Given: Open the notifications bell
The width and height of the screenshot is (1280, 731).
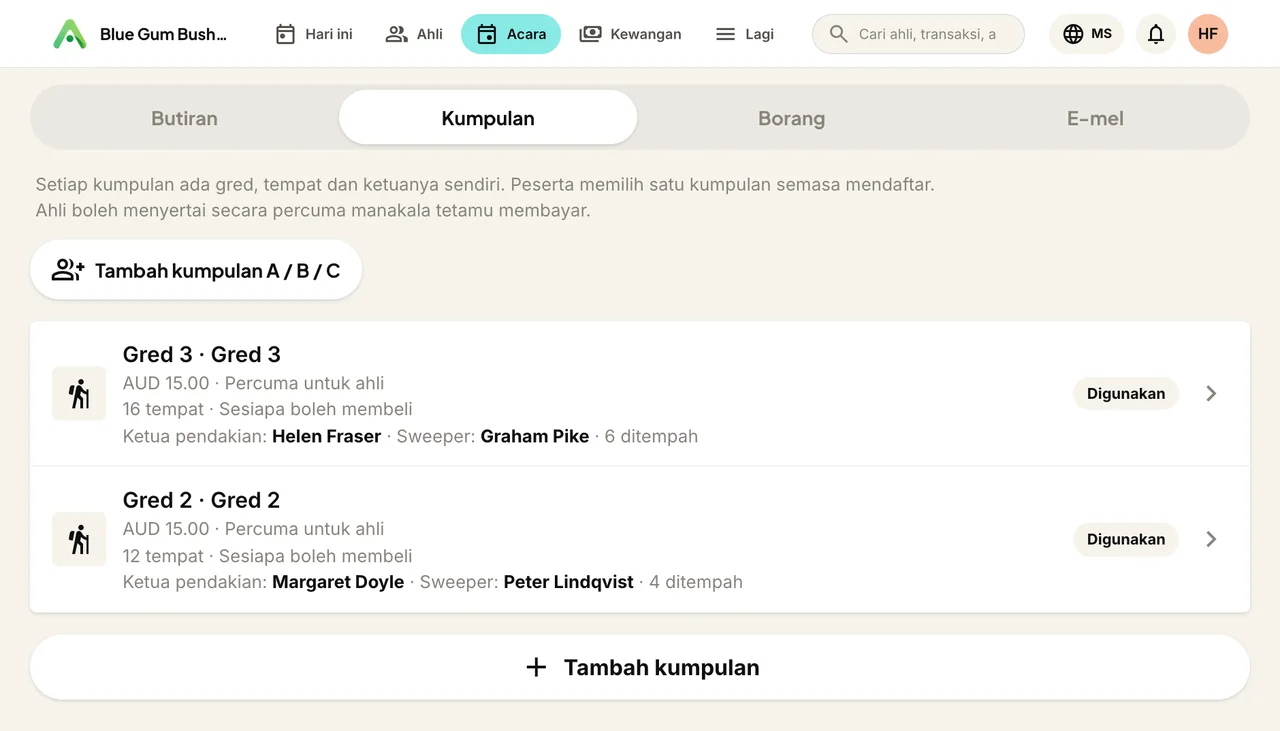Looking at the screenshot, I should point(1156,34).
